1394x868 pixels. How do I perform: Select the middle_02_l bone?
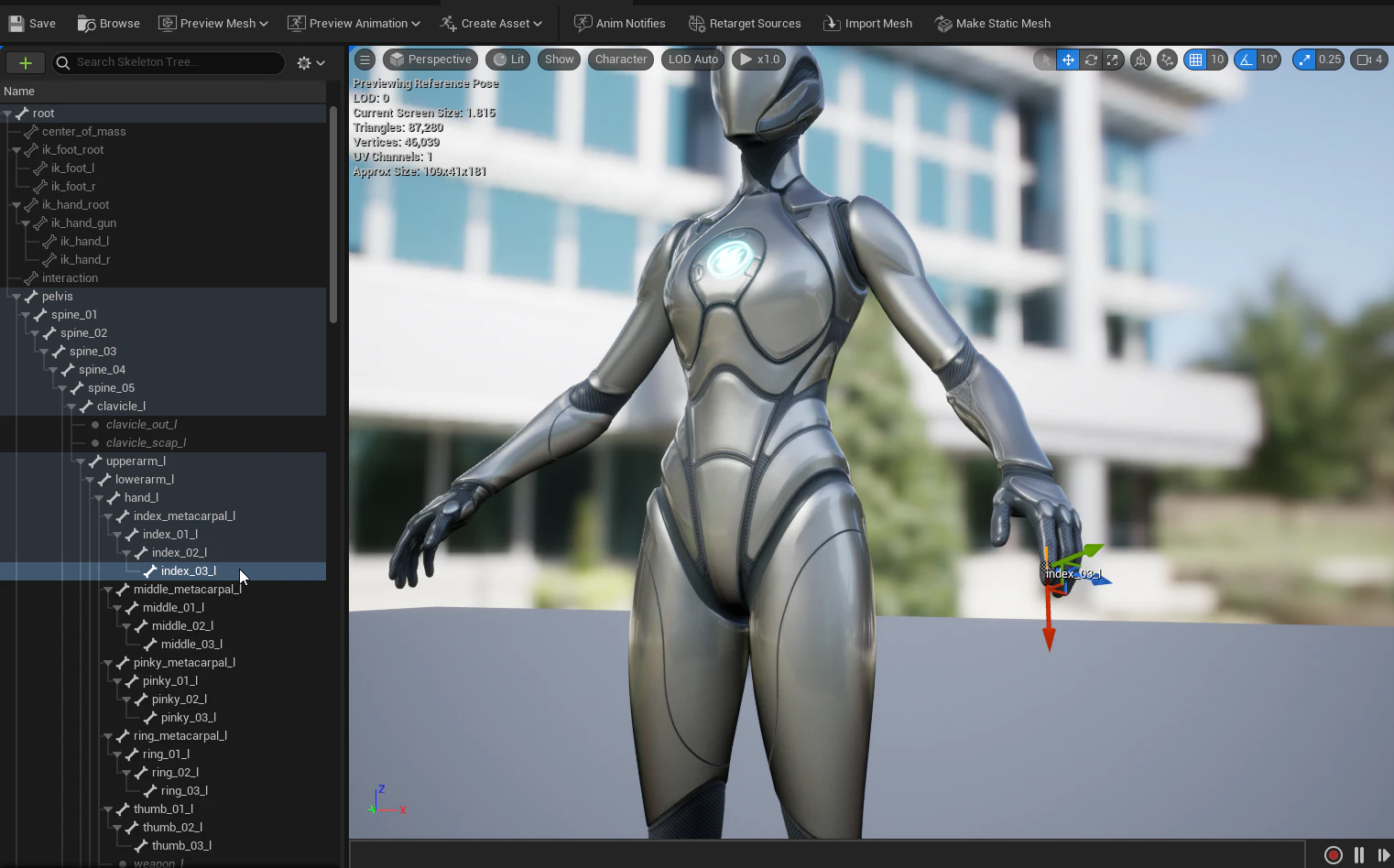(x=182, y=626)
